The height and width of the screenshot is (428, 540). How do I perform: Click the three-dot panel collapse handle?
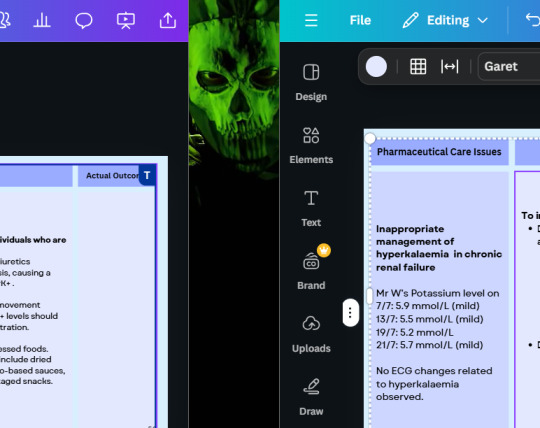point(350,312)
